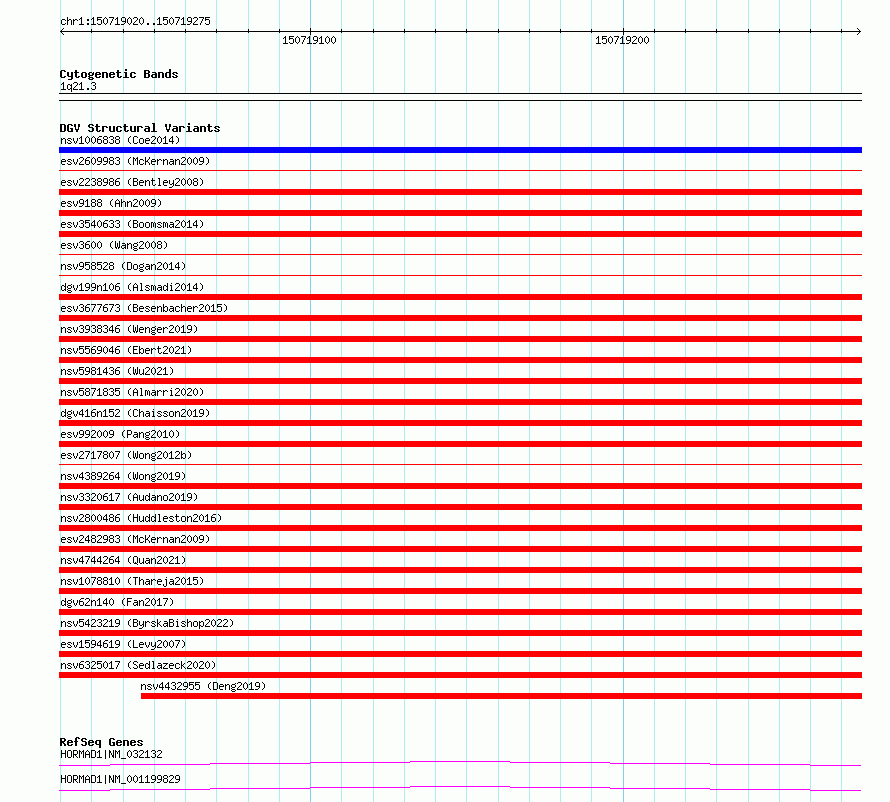Image resolution: width=890 pixels, height=802 pixels.
Task: Open variant nsv4432955 (Deng2019)
Action: (x=203, y=686)
